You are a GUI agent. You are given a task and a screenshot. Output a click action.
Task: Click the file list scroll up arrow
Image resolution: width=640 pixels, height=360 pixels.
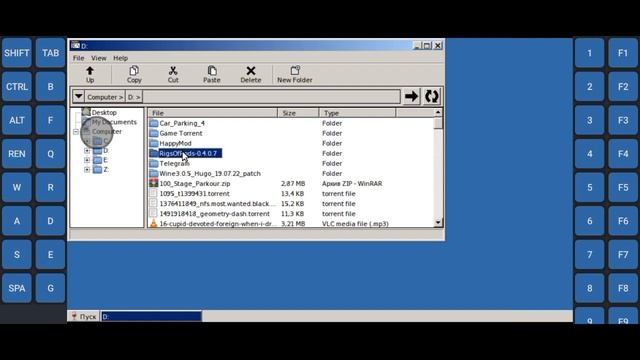[x=438, y=113]
